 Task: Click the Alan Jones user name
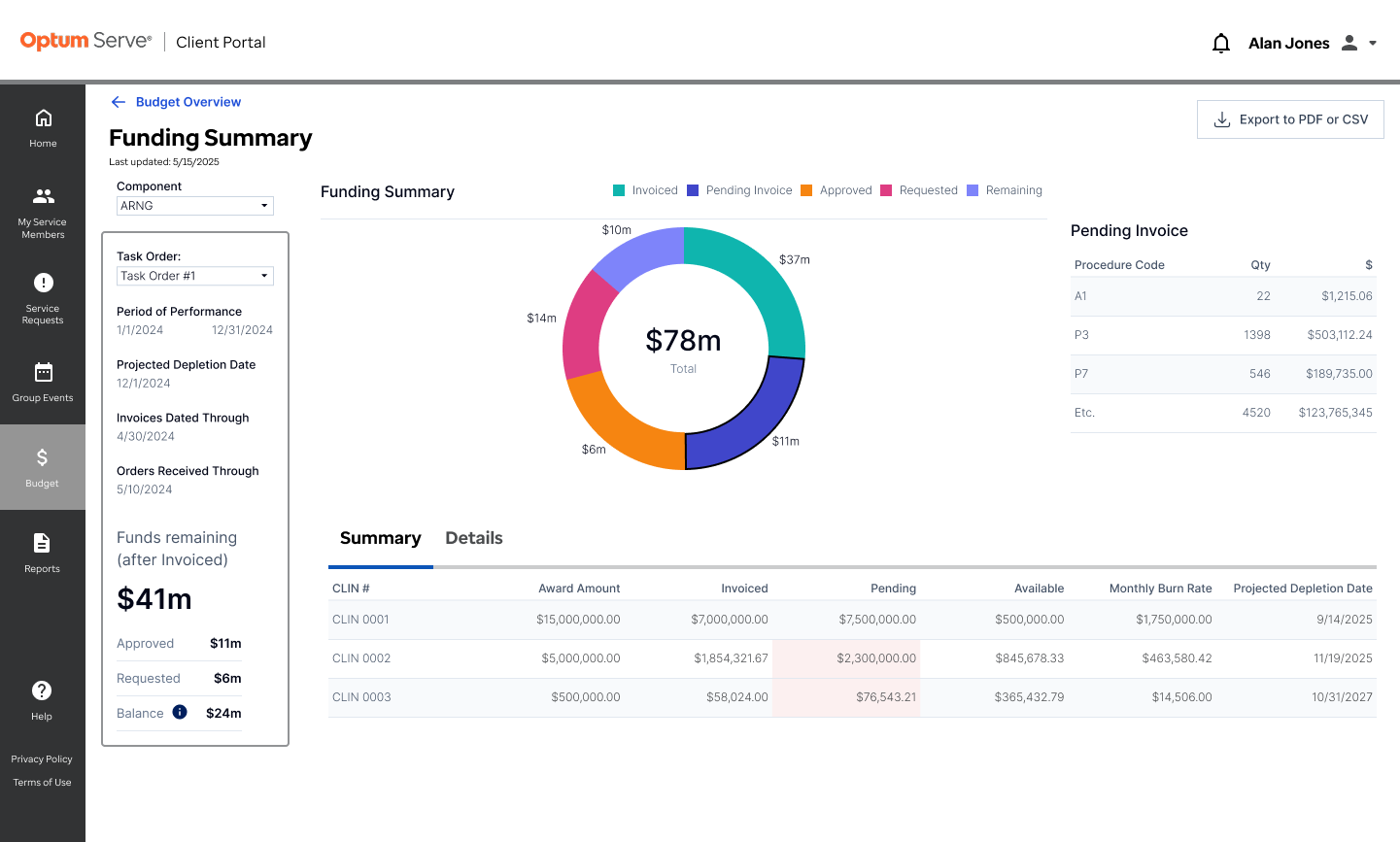point(1289,43)
